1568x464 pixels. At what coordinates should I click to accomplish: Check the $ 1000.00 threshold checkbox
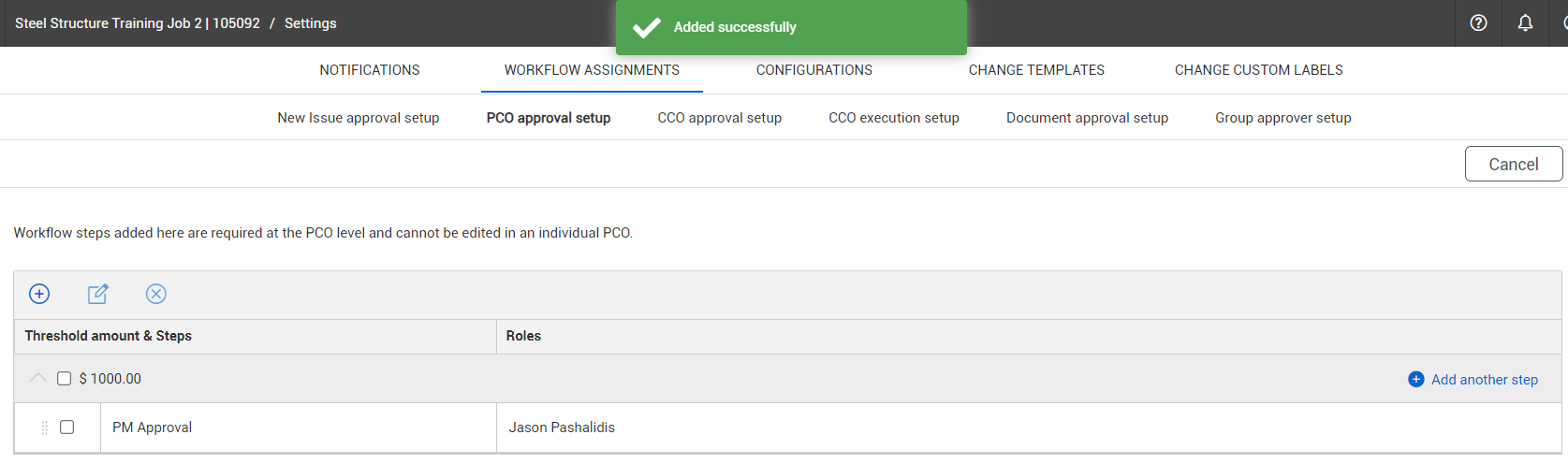(65, 379)
